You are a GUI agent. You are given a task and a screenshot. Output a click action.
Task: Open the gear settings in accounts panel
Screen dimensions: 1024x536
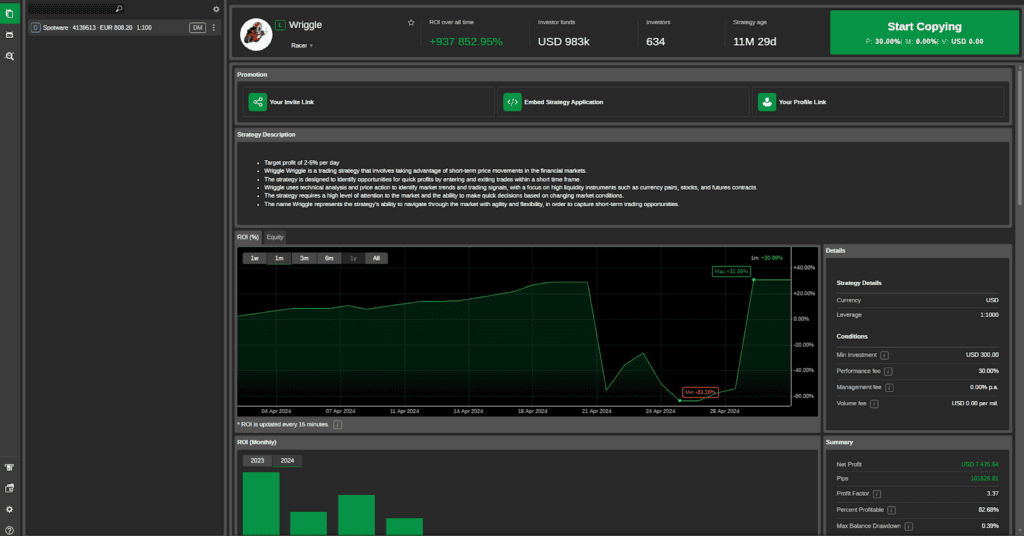216,9
